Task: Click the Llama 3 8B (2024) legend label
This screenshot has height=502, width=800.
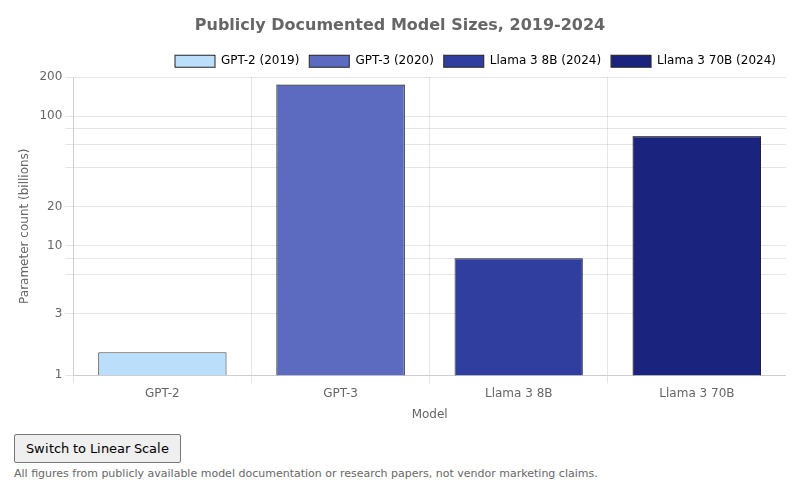Action: [545, 60]
